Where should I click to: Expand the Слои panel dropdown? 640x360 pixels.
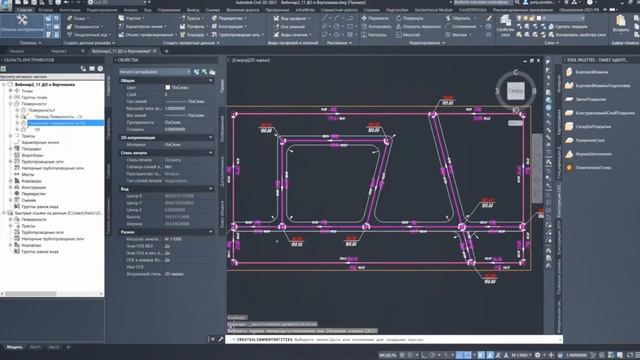click(551, 43)
